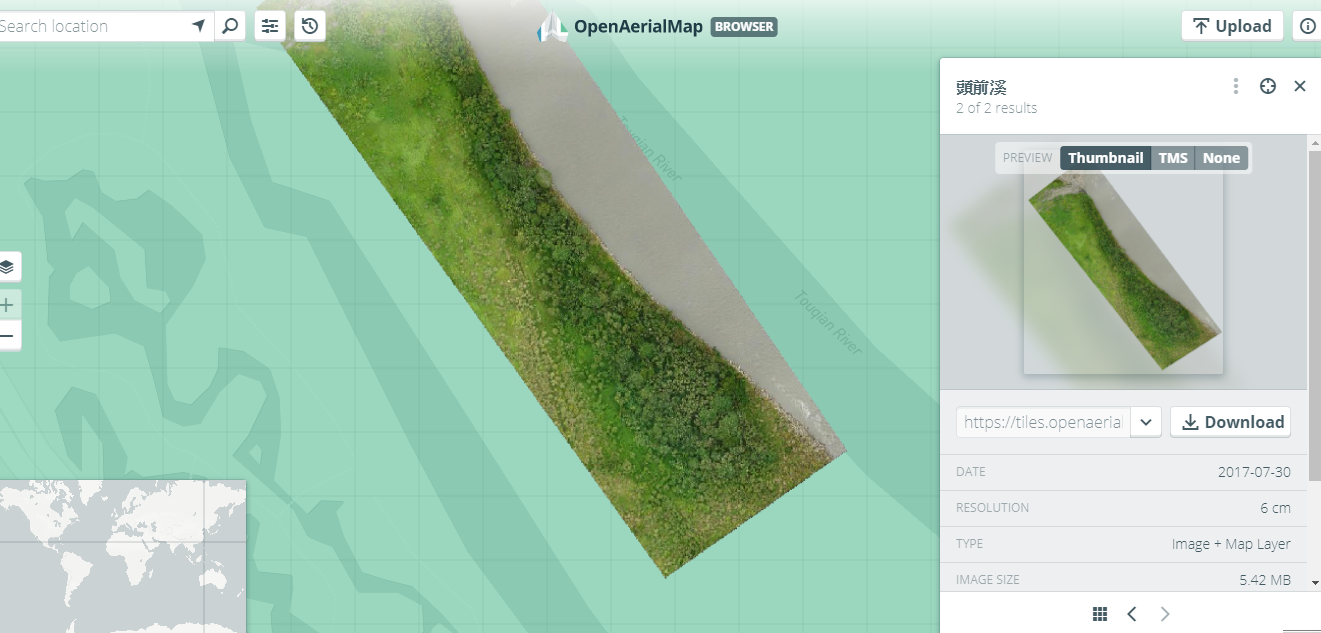Click the panel scrollbar up arrow

[x=1314, y=143]
